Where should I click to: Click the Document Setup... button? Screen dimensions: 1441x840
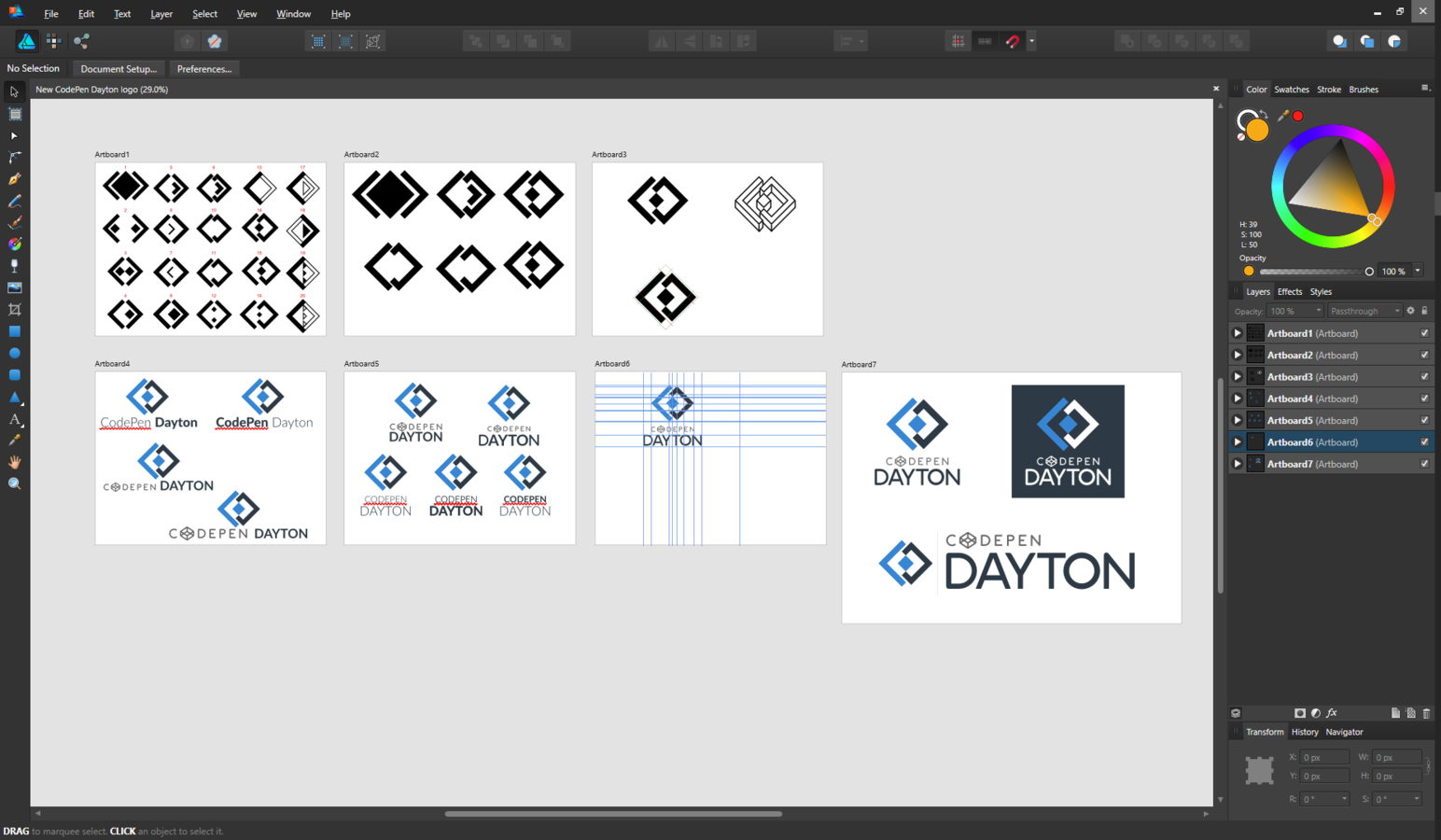[119, 69]
